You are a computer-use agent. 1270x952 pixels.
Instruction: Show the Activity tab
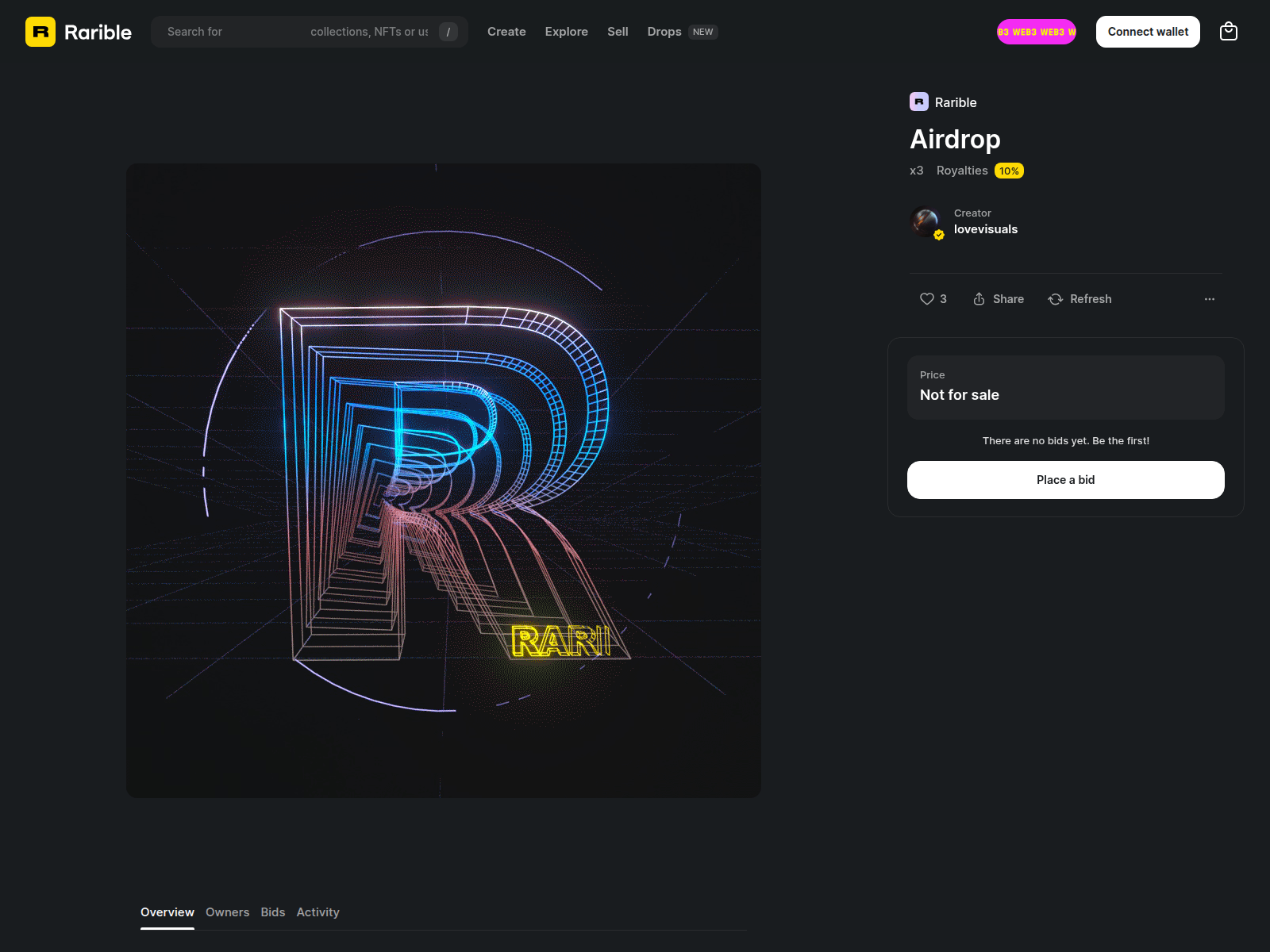point(317,912)
